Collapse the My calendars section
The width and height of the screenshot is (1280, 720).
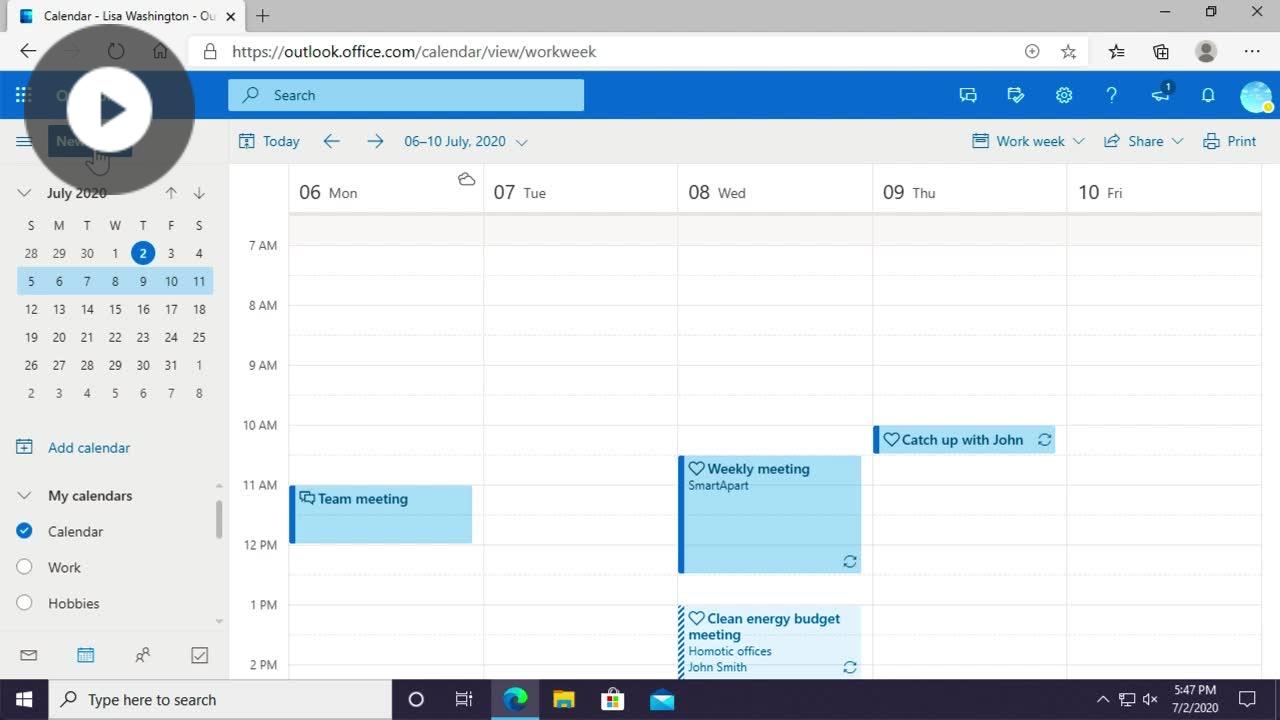(x=22, y=495)
